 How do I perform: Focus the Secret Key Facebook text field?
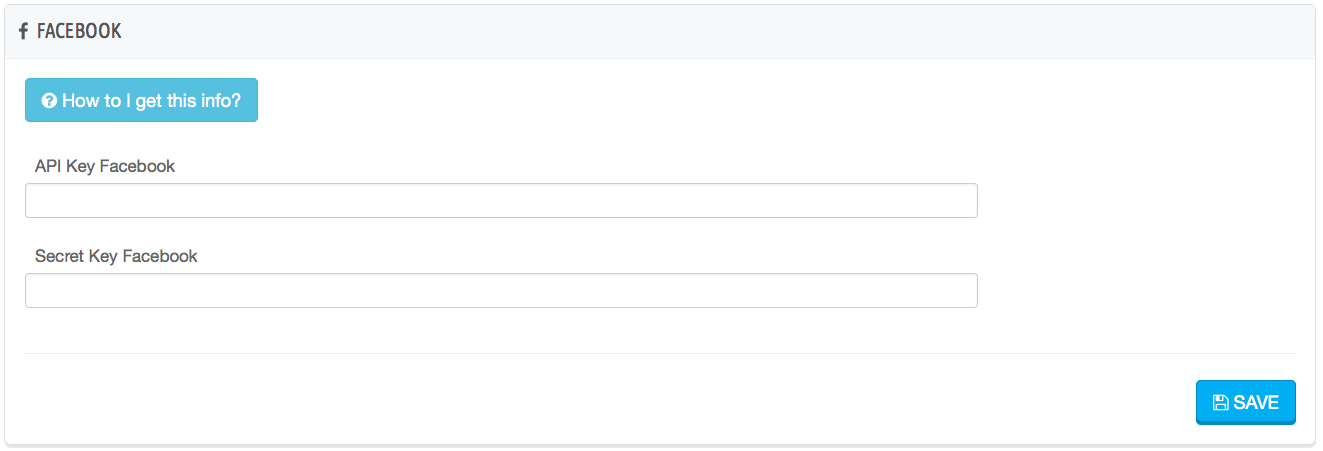[x=500, y=290]
